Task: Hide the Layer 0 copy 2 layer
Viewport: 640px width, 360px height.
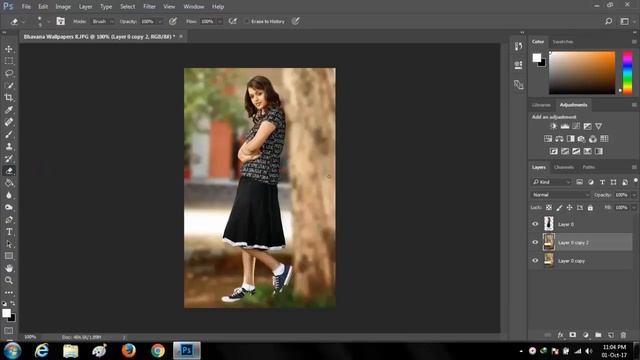Action: [535, 242]
